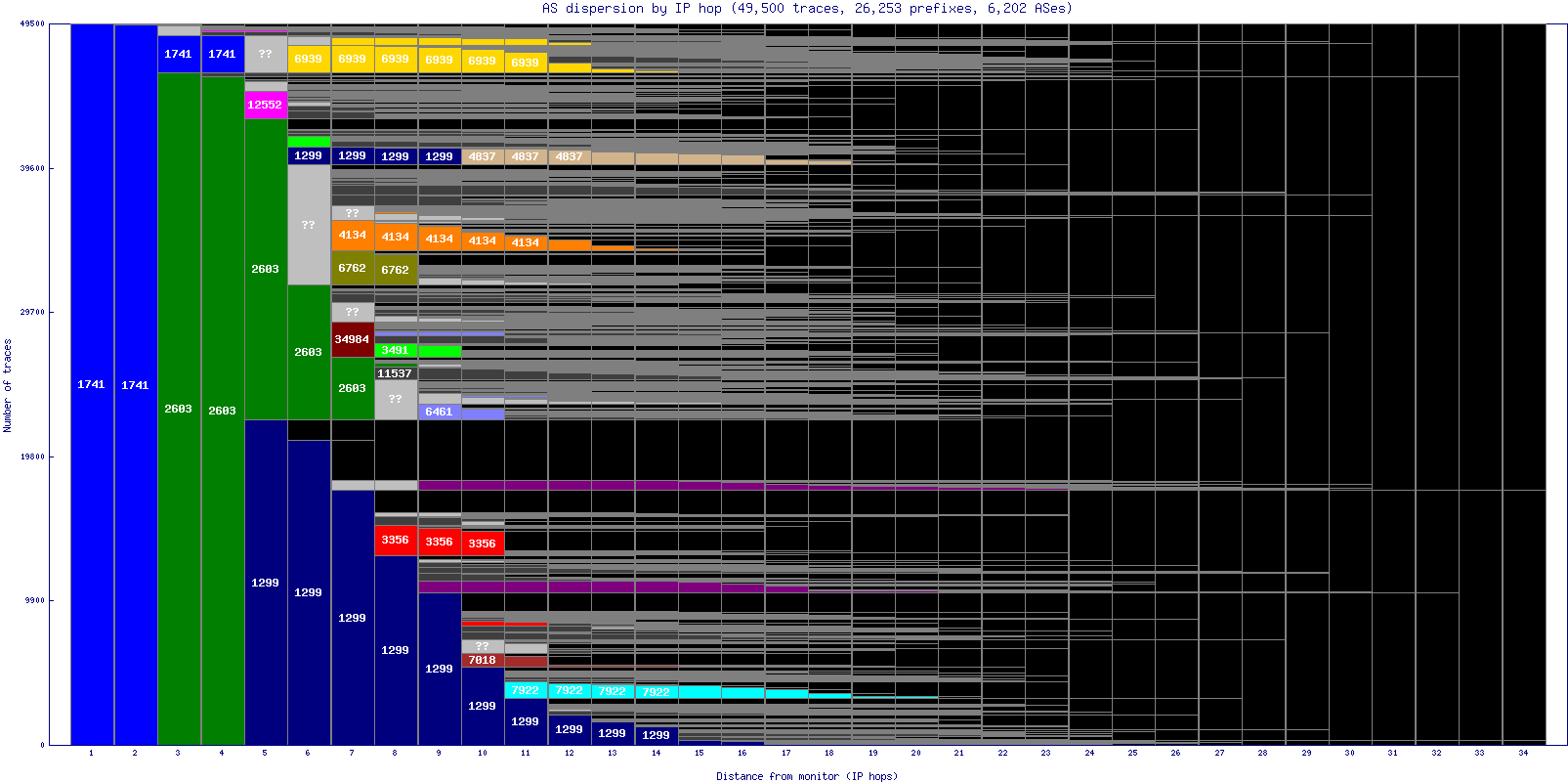Click the olive 6762 block at hop 7

coord(352,268)
